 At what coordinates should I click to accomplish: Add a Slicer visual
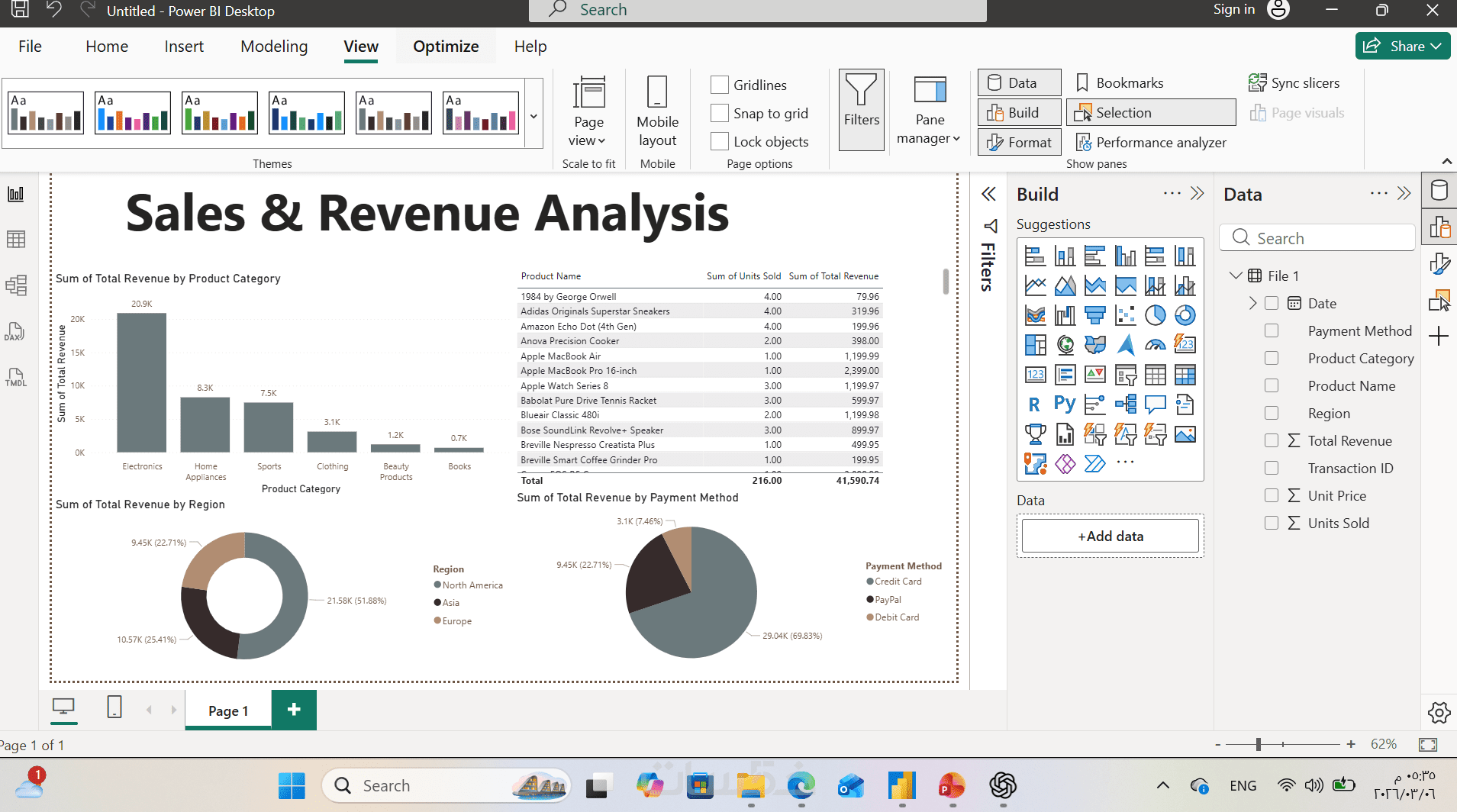[1125, 375]
